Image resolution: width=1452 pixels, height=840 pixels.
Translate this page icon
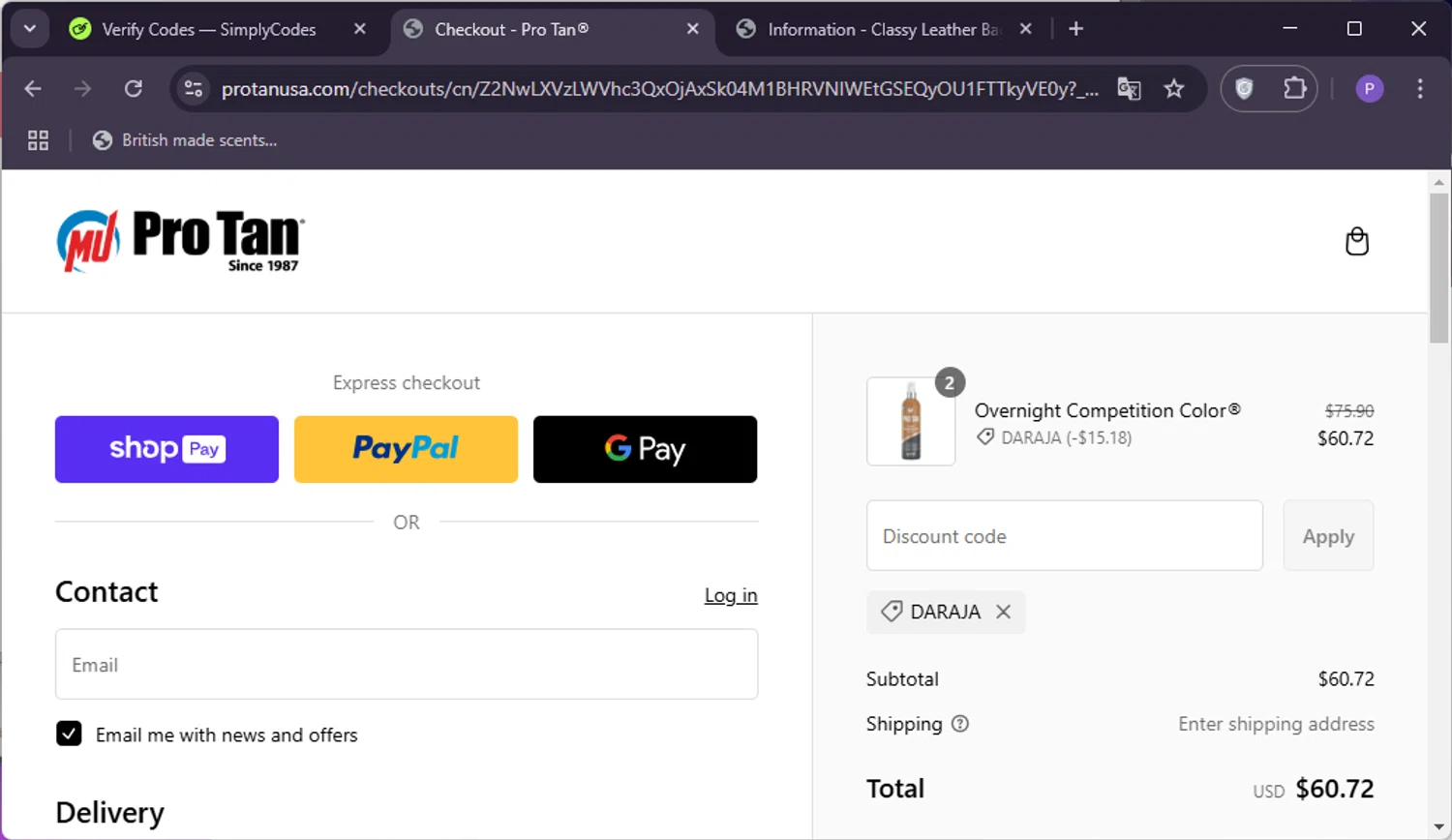click(x=1129, y=89)
